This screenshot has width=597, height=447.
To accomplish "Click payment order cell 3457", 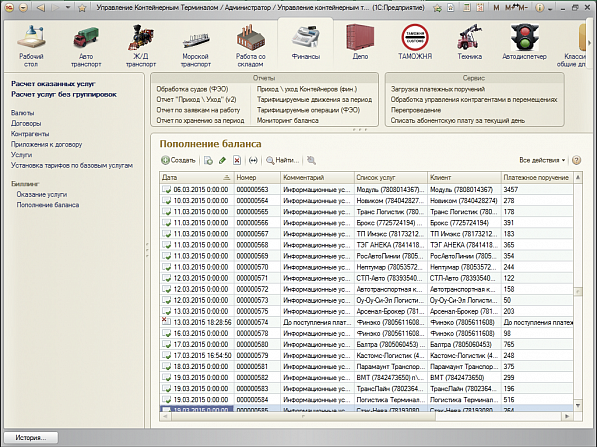I will point(537,189).
